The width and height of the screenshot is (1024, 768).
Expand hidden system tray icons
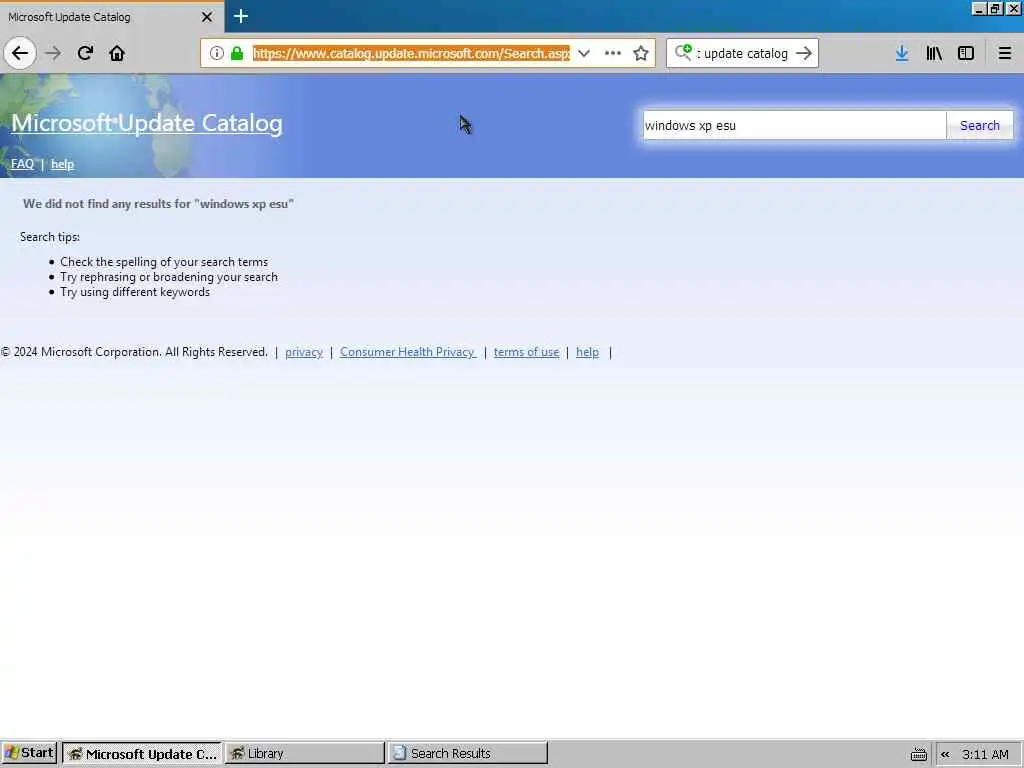pos(945,754)
